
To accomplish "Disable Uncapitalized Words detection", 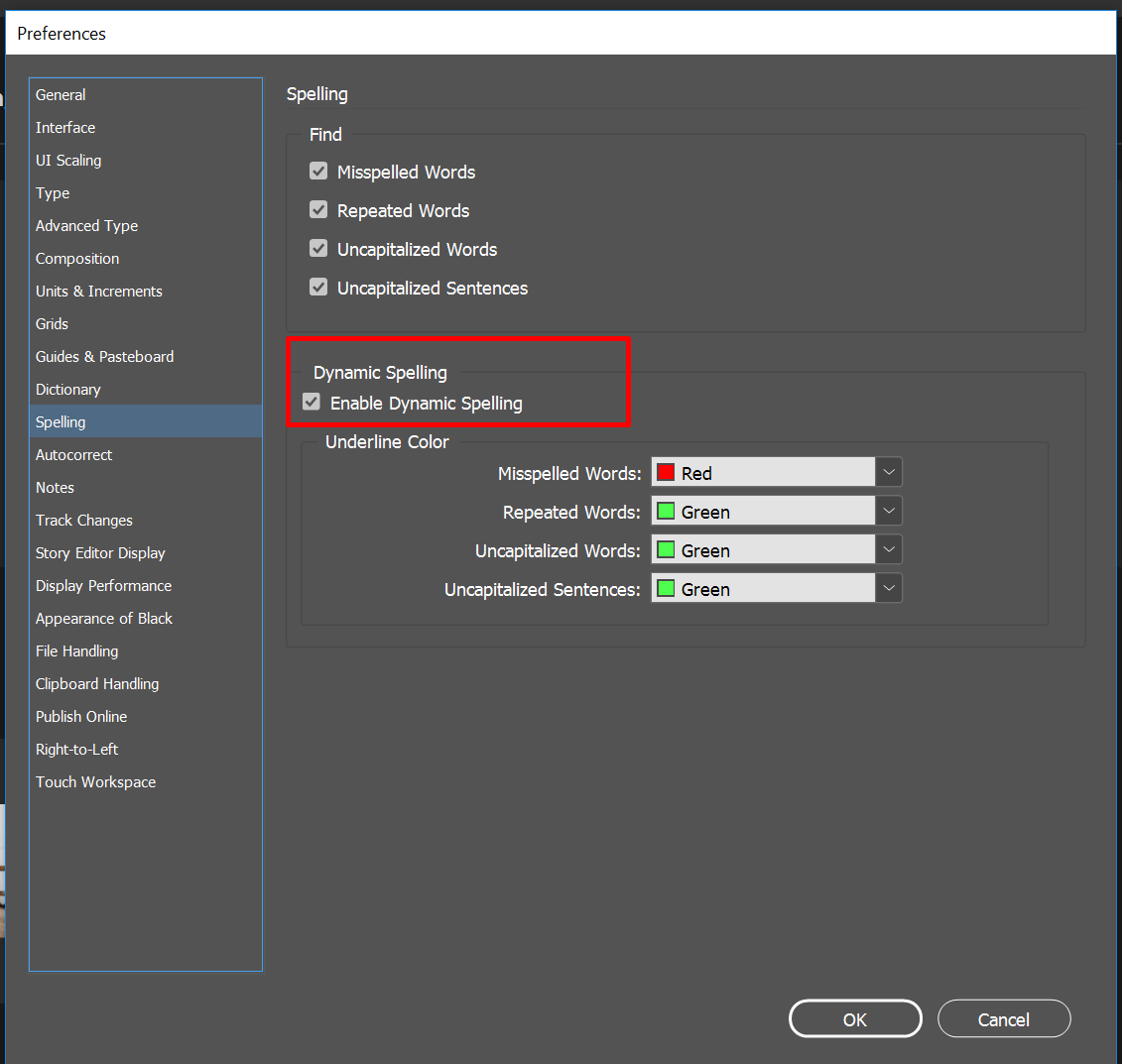I will (x=317, y=248).
